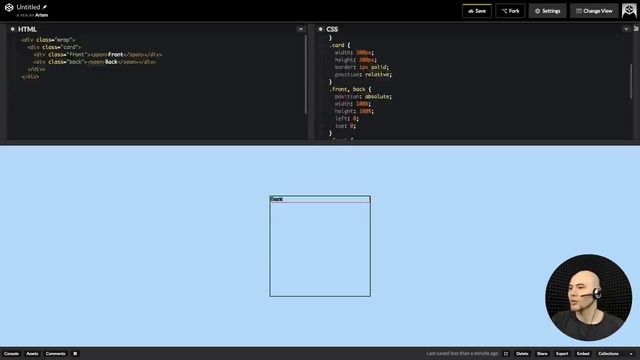640x360 pixels.
Task: Click the div class="card" line in HTML
Action: [54, 47]
